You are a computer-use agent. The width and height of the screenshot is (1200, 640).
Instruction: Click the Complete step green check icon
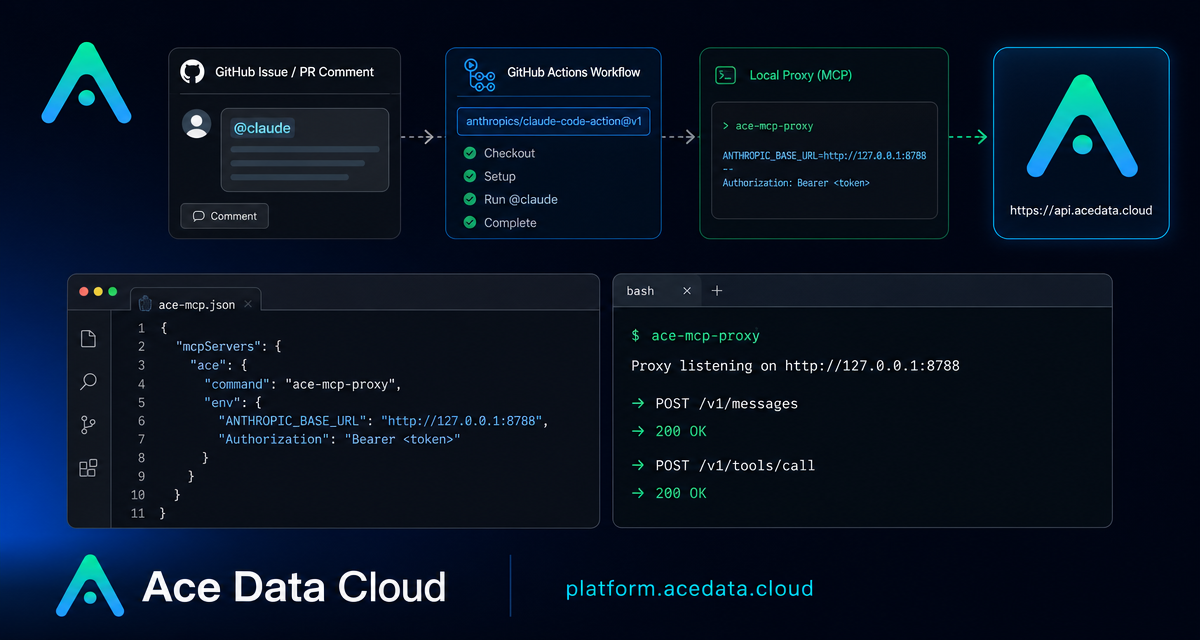[x=469, y=222]
